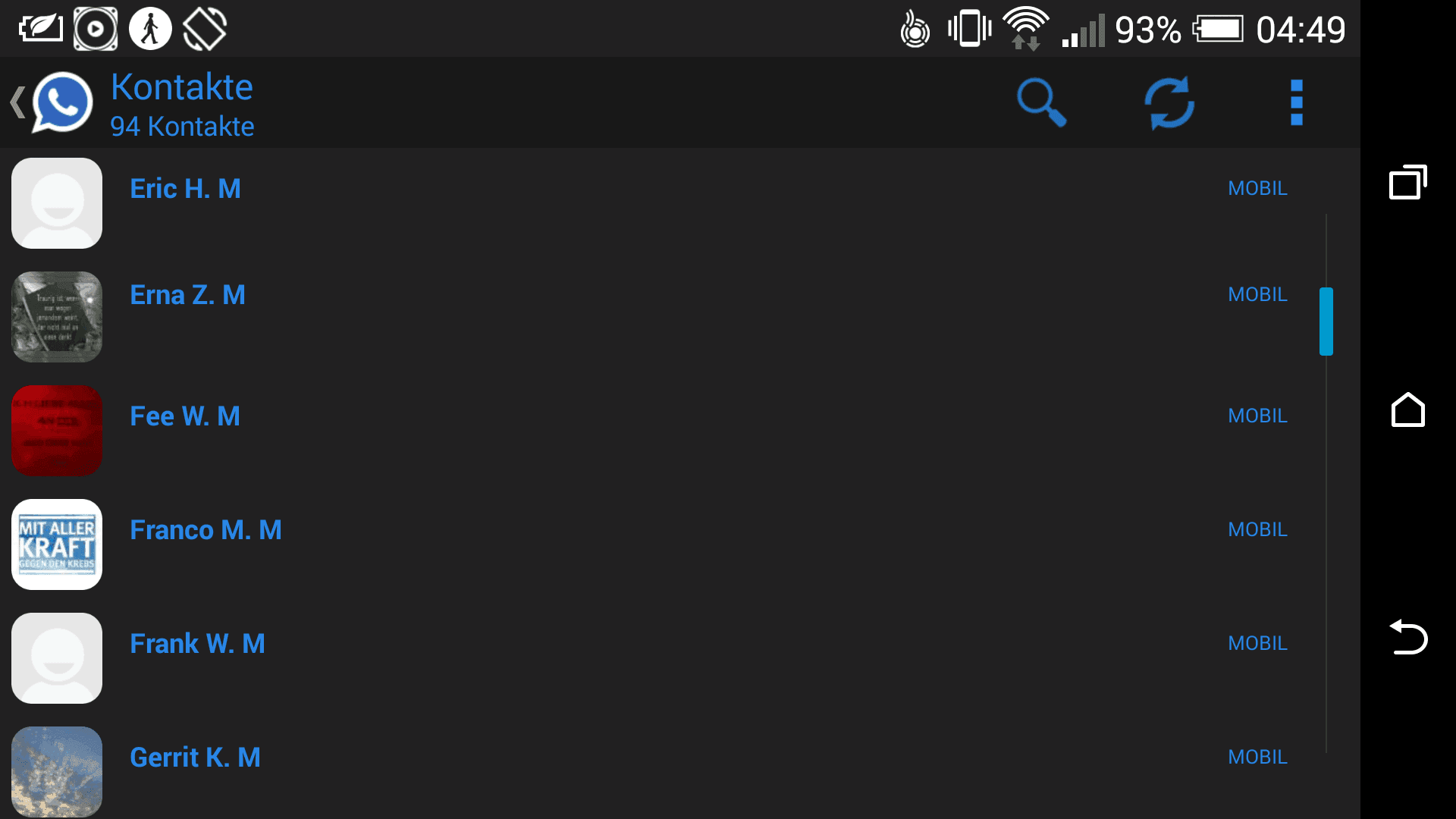
Task: Tap the WhatsApp logo to go back
Action: pos(62,102)
